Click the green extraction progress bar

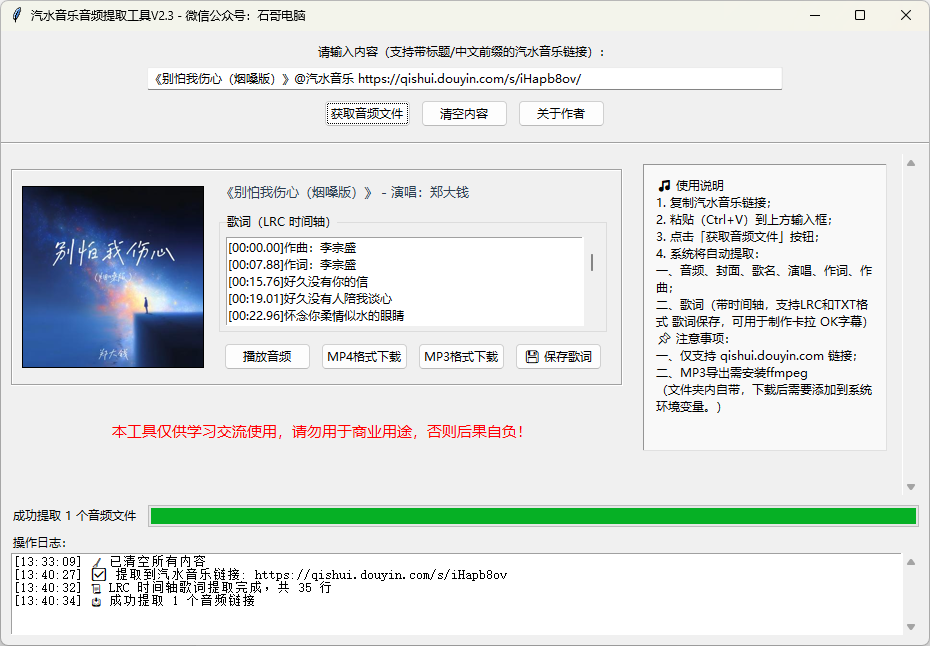pos(532,516)
